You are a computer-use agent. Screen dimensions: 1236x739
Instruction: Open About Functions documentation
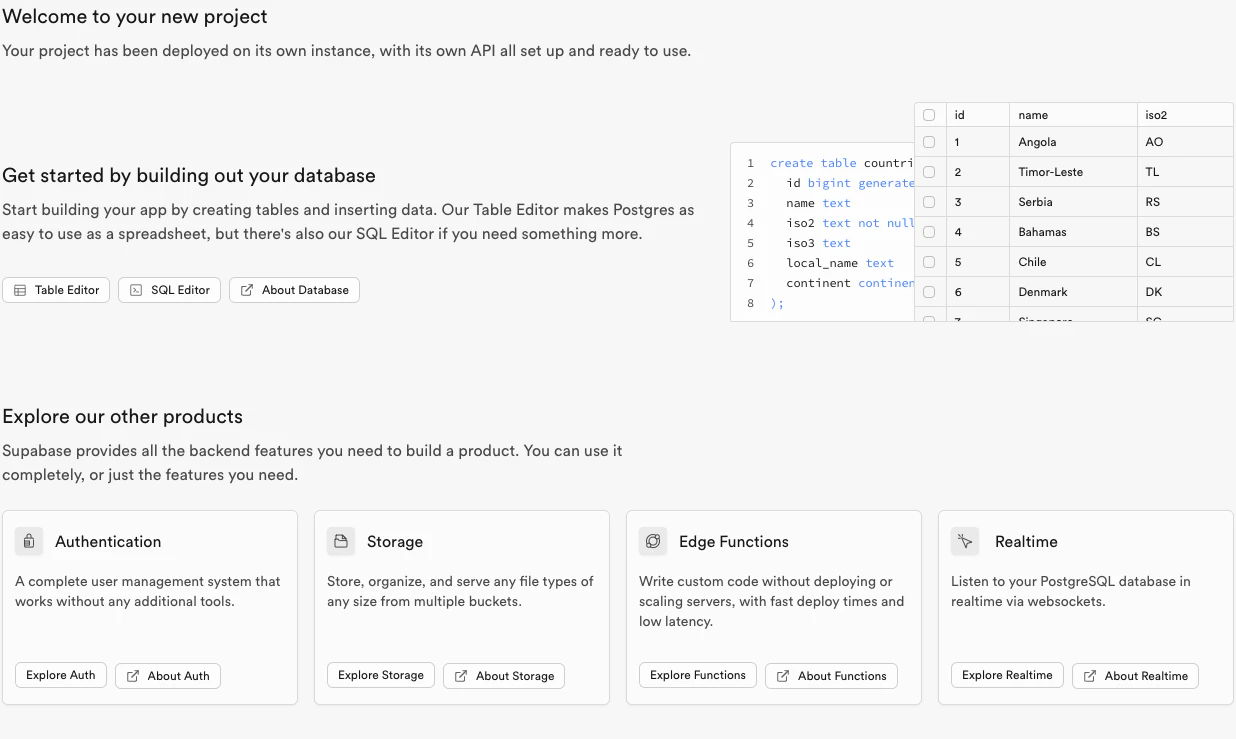pos(831,676)
